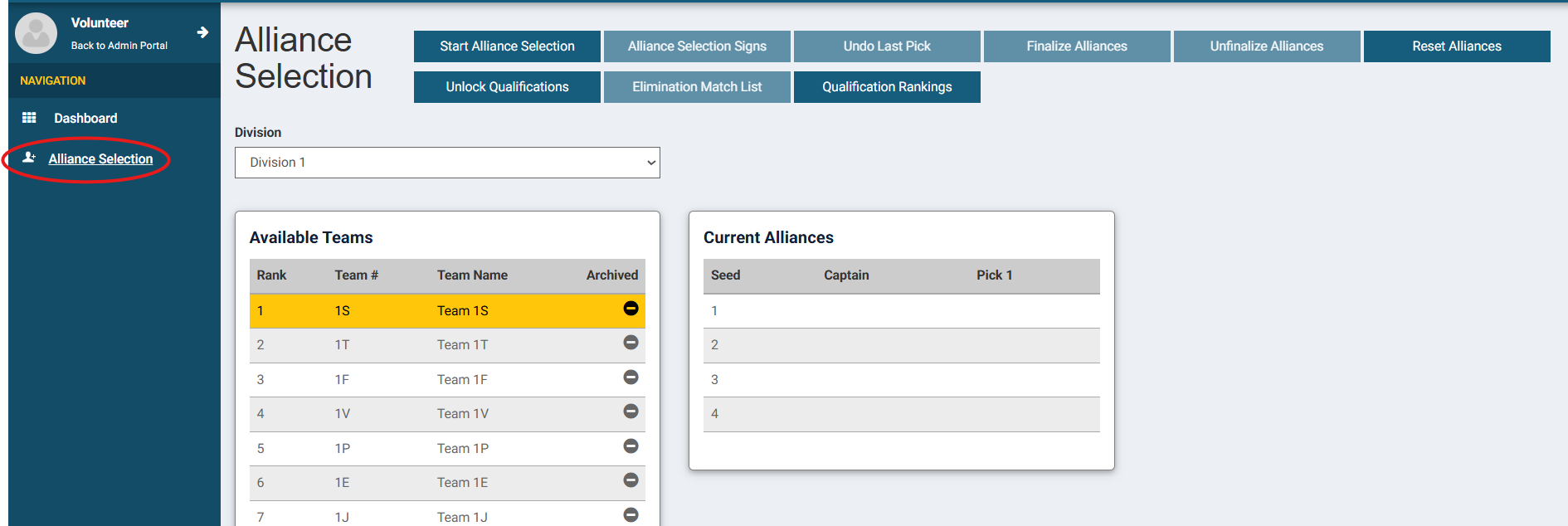1568x526 pixels.
Task: Click team number 1T cell
Action: click(342, 345)
